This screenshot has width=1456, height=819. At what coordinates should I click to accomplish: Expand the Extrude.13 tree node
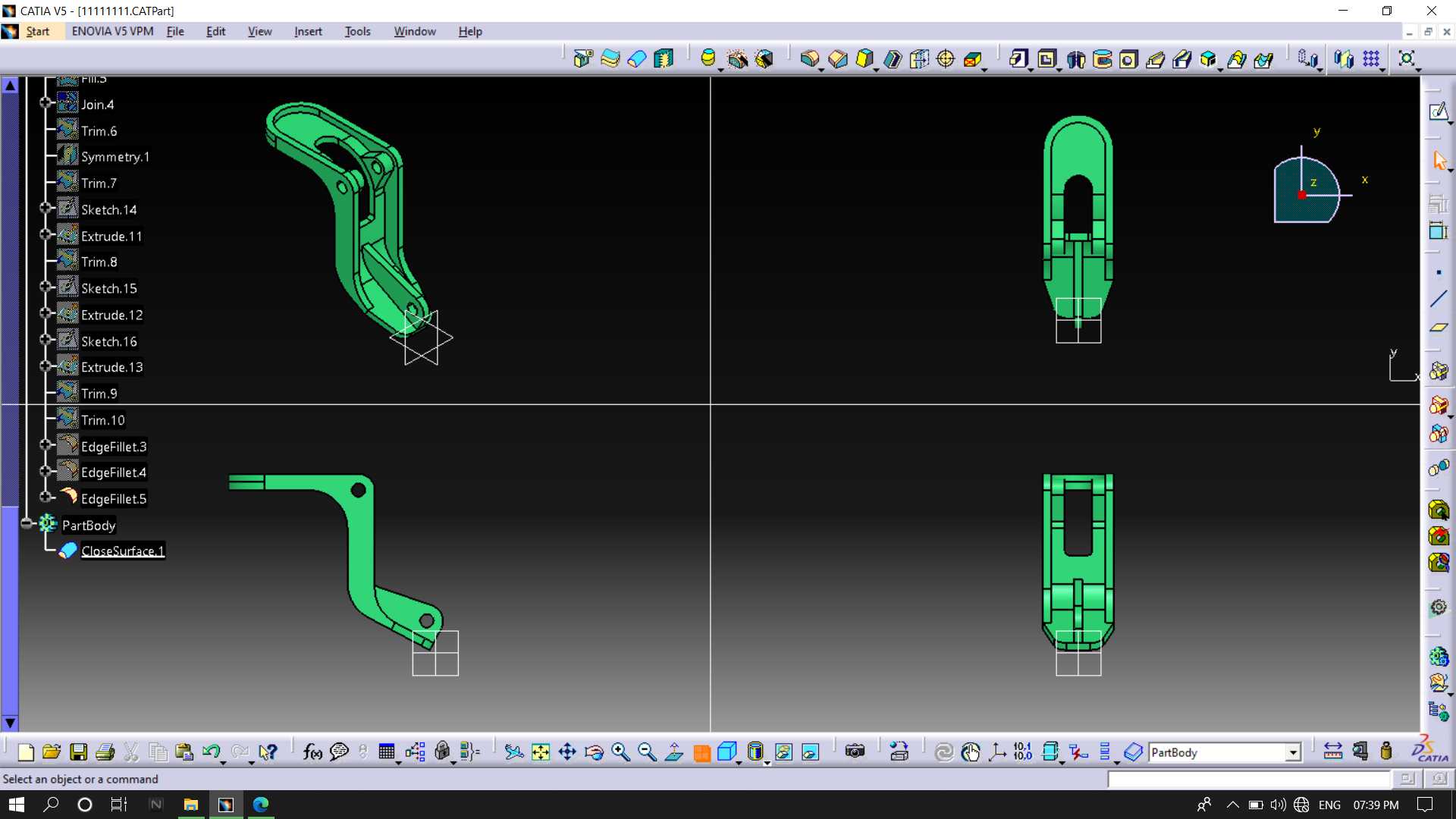point(45,366)
